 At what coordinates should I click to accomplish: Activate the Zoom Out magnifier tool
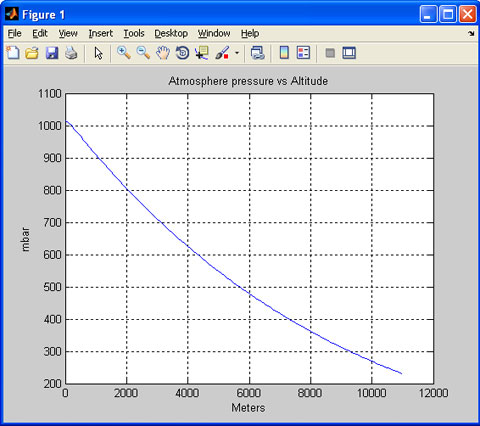point(143,53)
